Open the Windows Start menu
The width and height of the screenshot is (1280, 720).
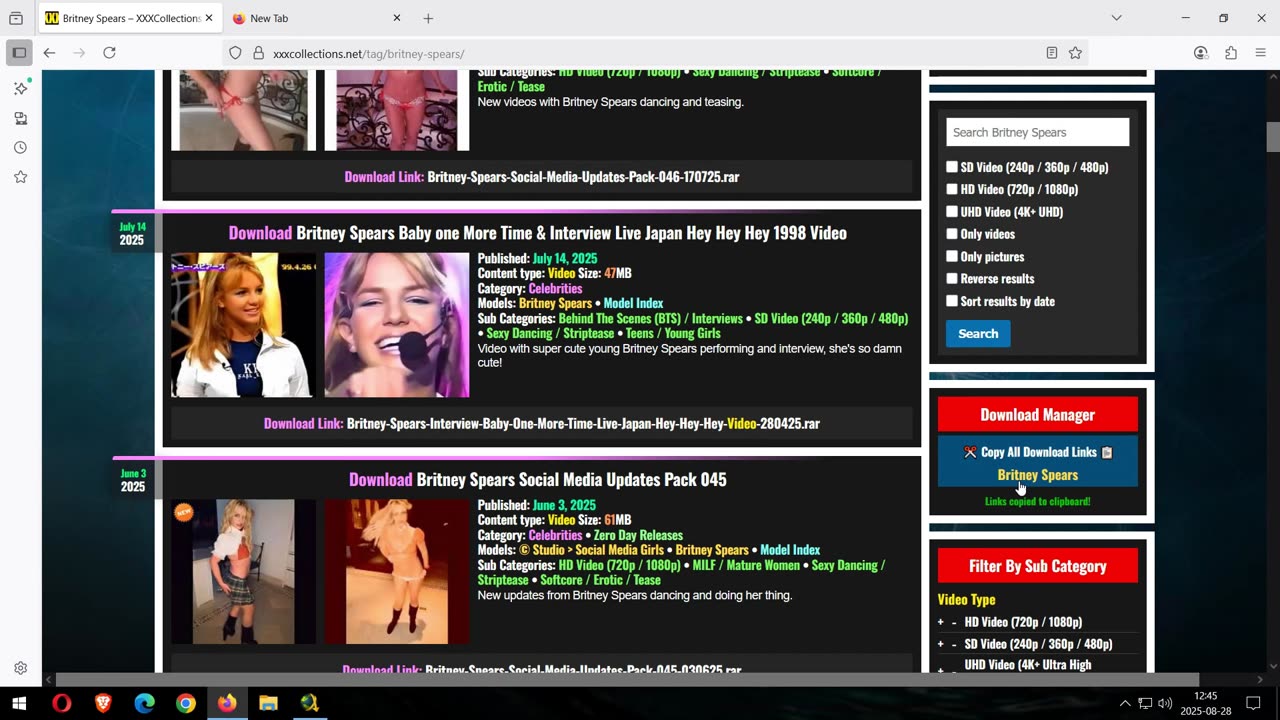click(18, 703)
